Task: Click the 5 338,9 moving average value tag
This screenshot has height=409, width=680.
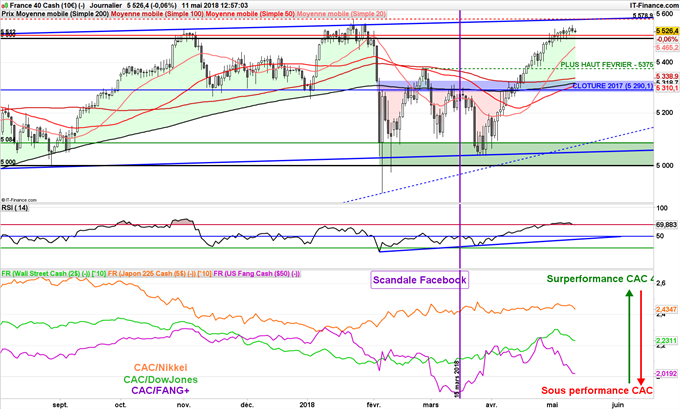Action: (667, 76)
